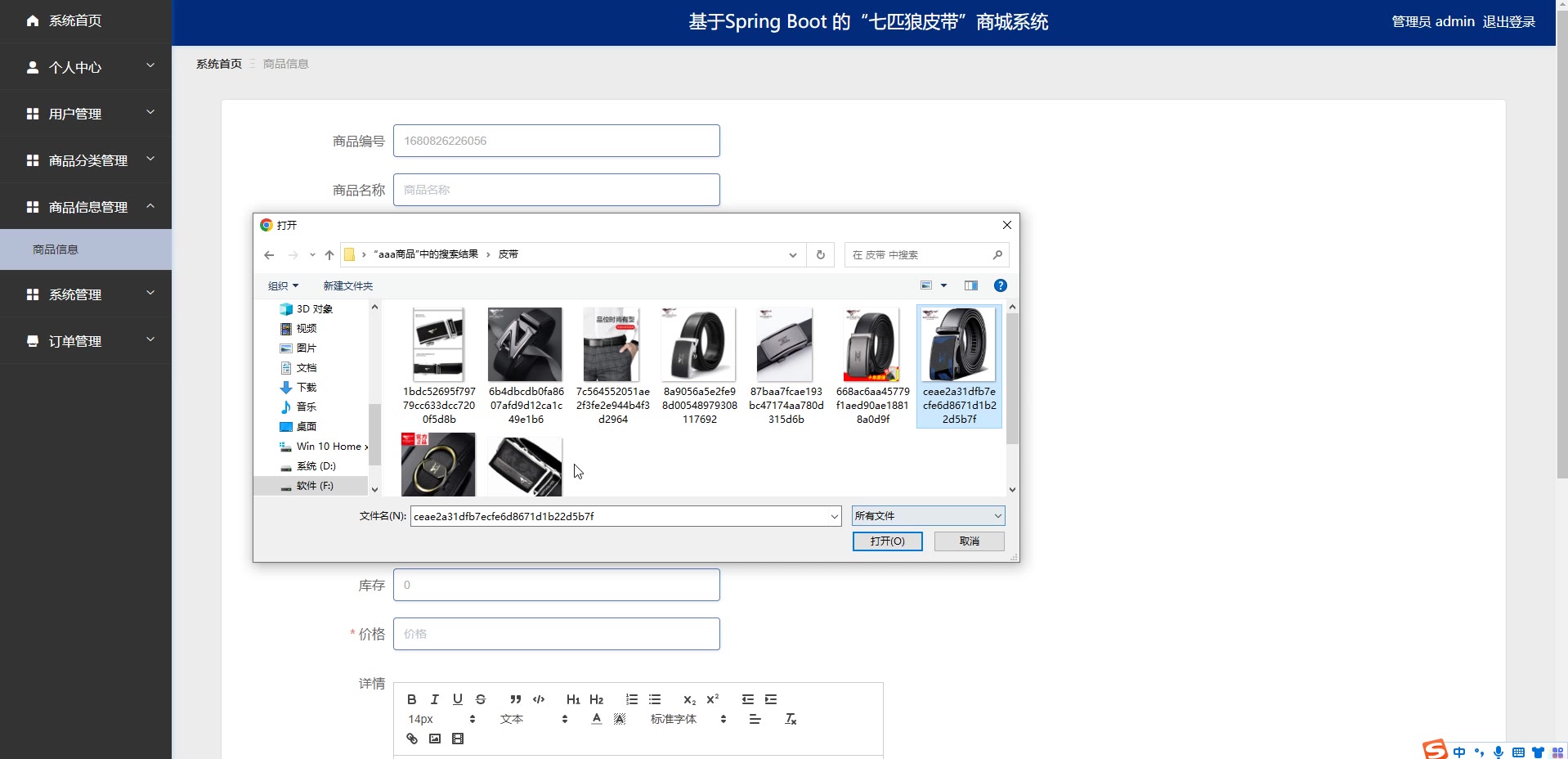The image size is (1568, 759).
Task: Decrease indent in the editor toolbar
Action: click(x=747, y=699)
